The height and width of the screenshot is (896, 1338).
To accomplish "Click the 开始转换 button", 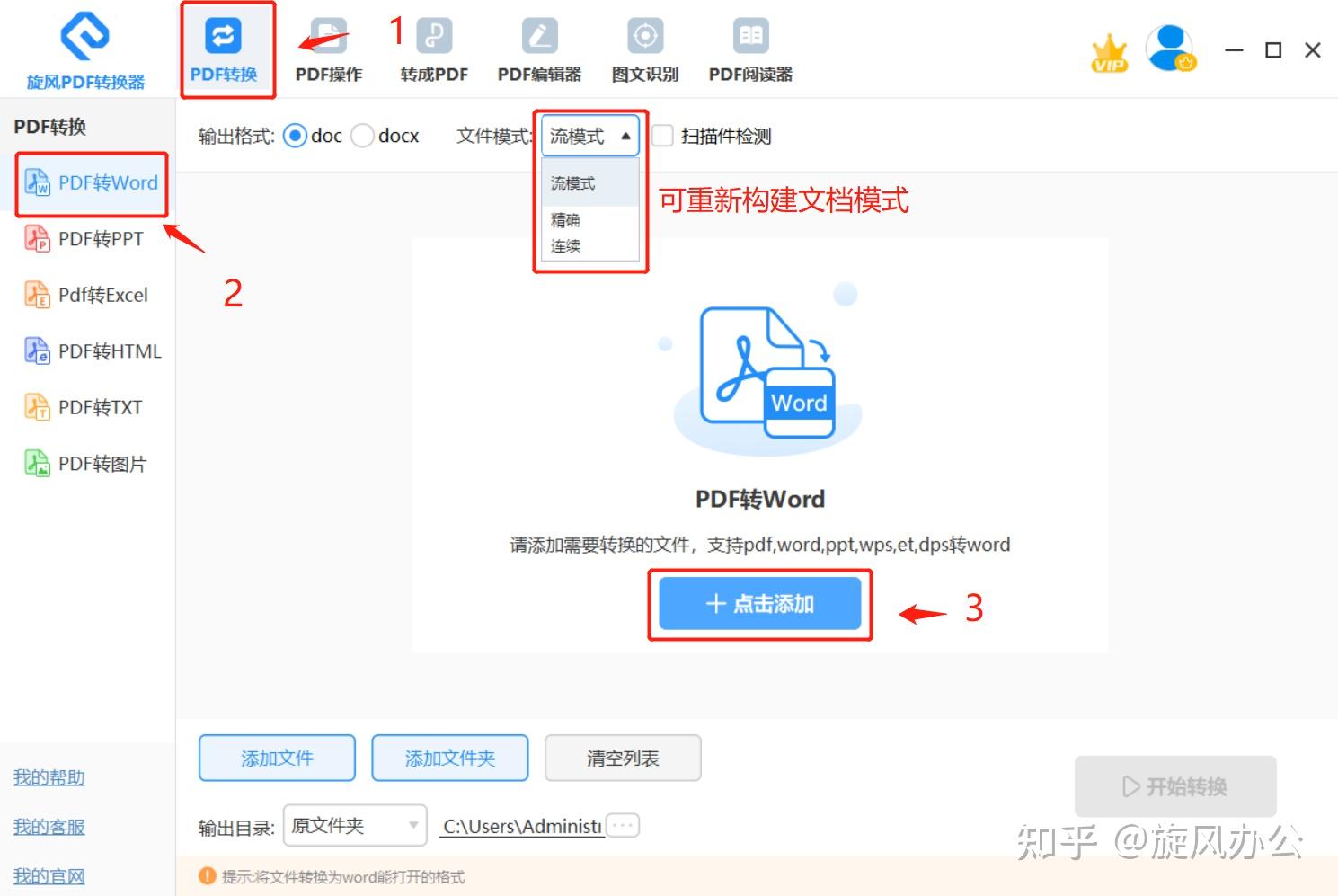I will (1175, 786).
